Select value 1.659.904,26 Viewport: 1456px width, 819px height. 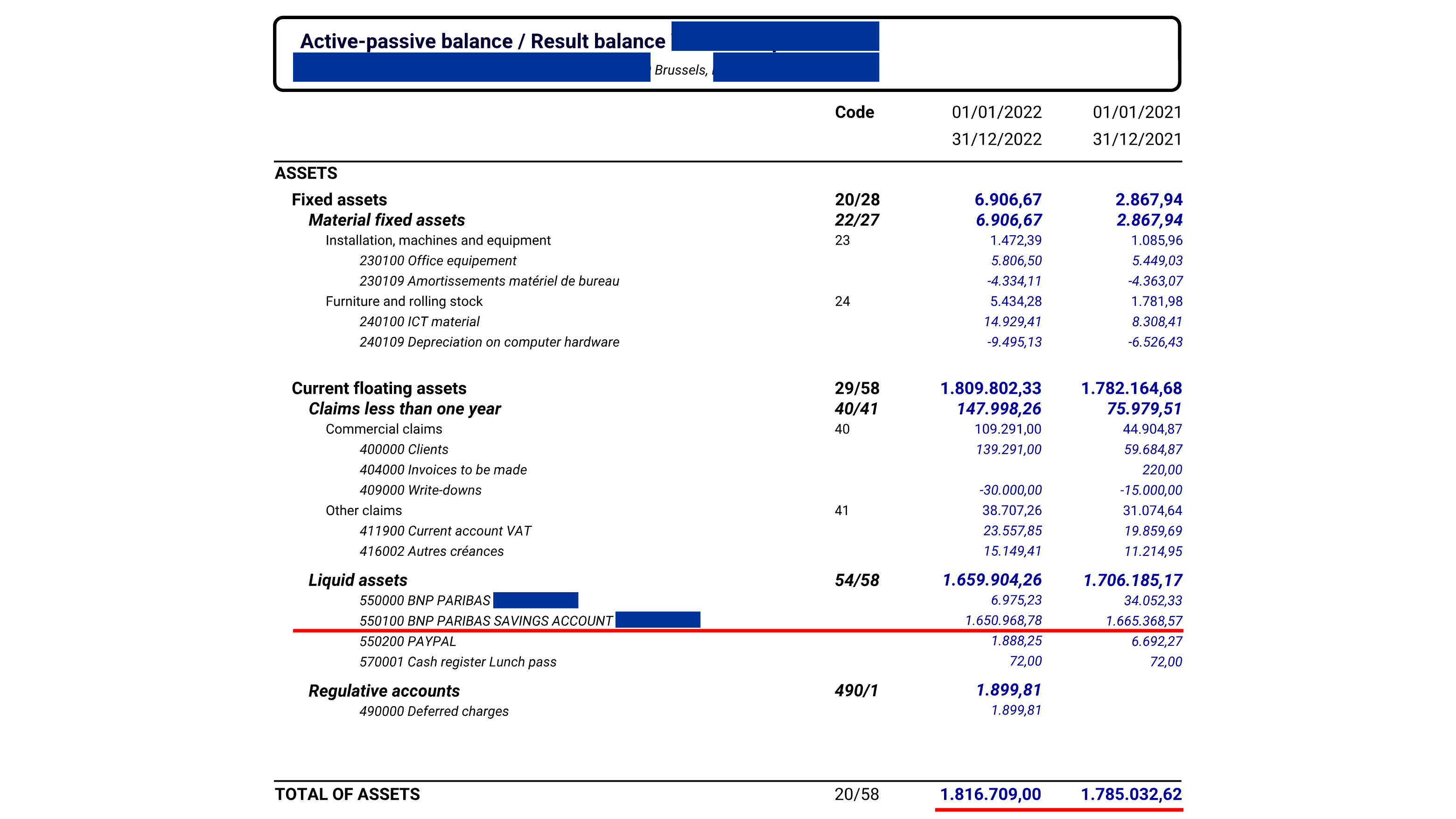[x=992, y=580]
